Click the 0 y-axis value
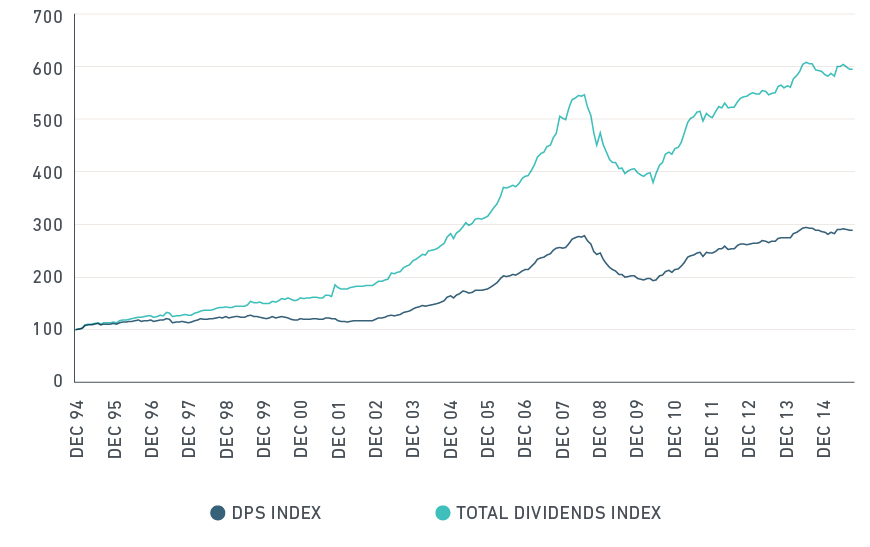870x547 pixels. tap(58, 381)
